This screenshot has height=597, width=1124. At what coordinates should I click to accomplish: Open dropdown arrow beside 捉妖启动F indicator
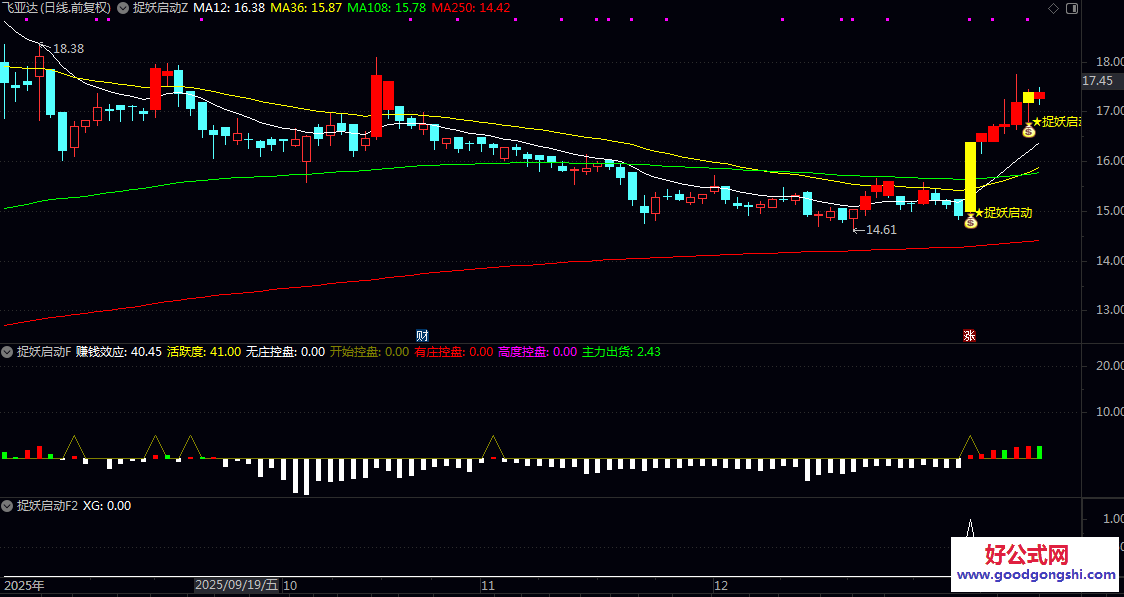point(7,352)
